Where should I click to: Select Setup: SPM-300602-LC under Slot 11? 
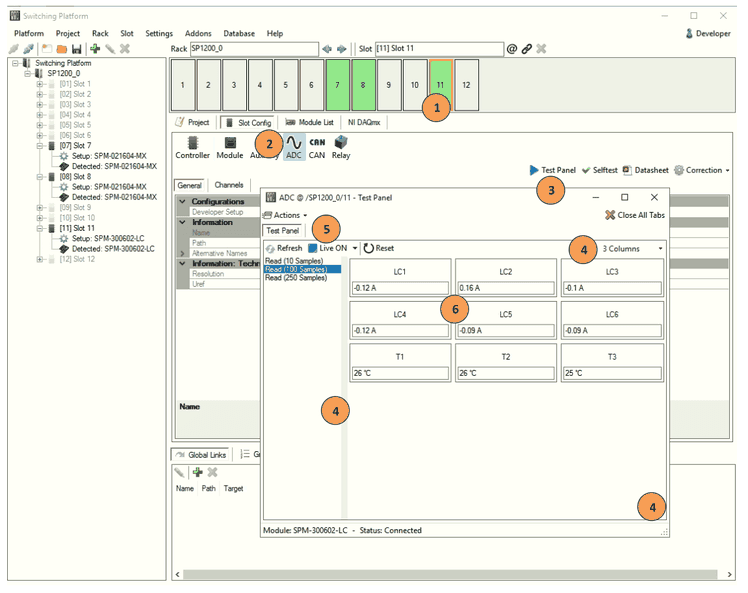pos(108,239)
